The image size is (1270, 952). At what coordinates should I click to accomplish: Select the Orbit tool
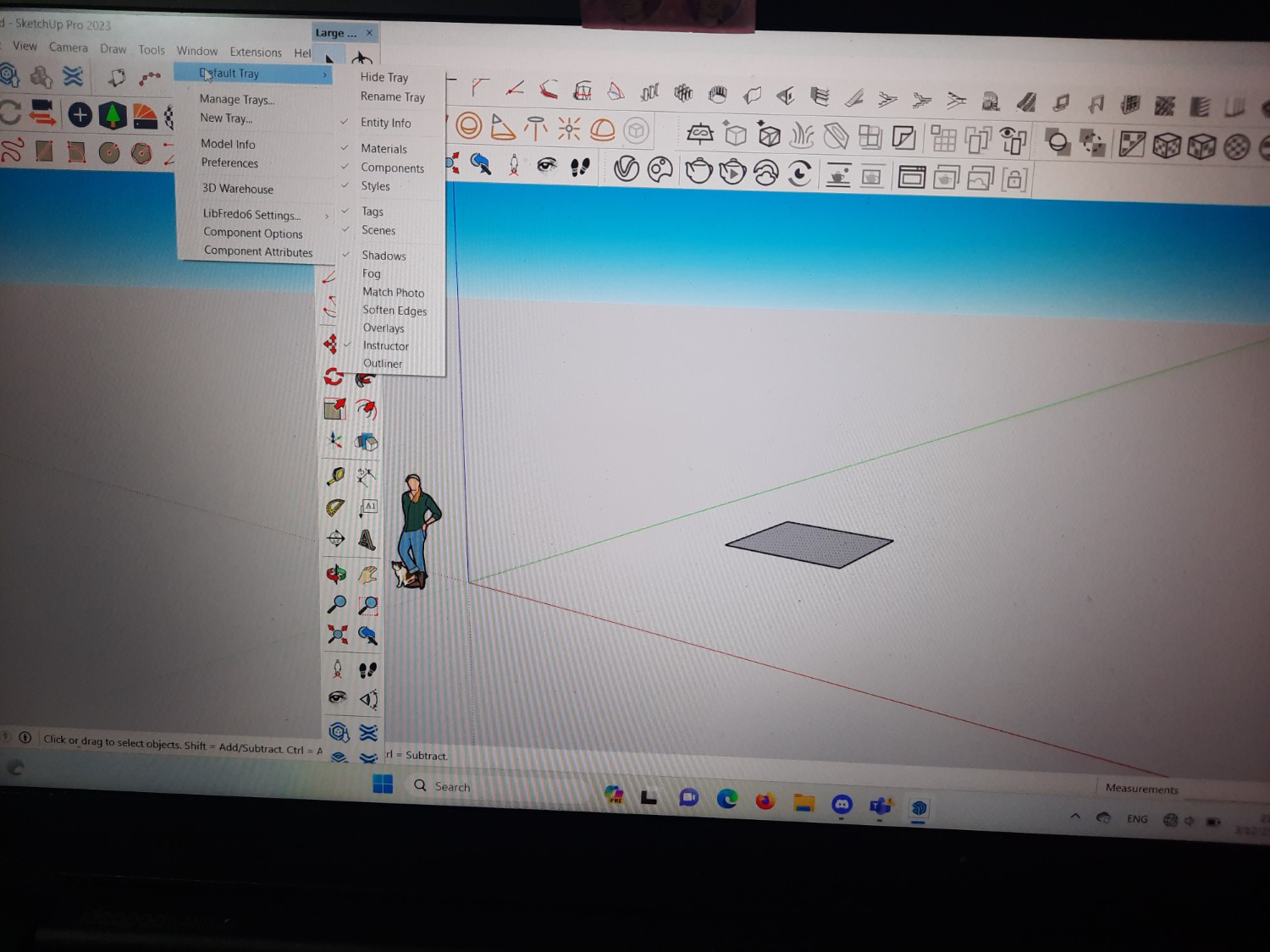(336, 574)
